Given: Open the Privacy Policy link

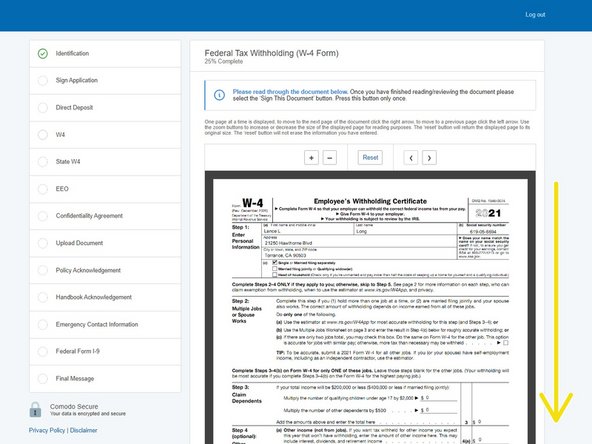Looking at the screenshot, I should [47, 430].
